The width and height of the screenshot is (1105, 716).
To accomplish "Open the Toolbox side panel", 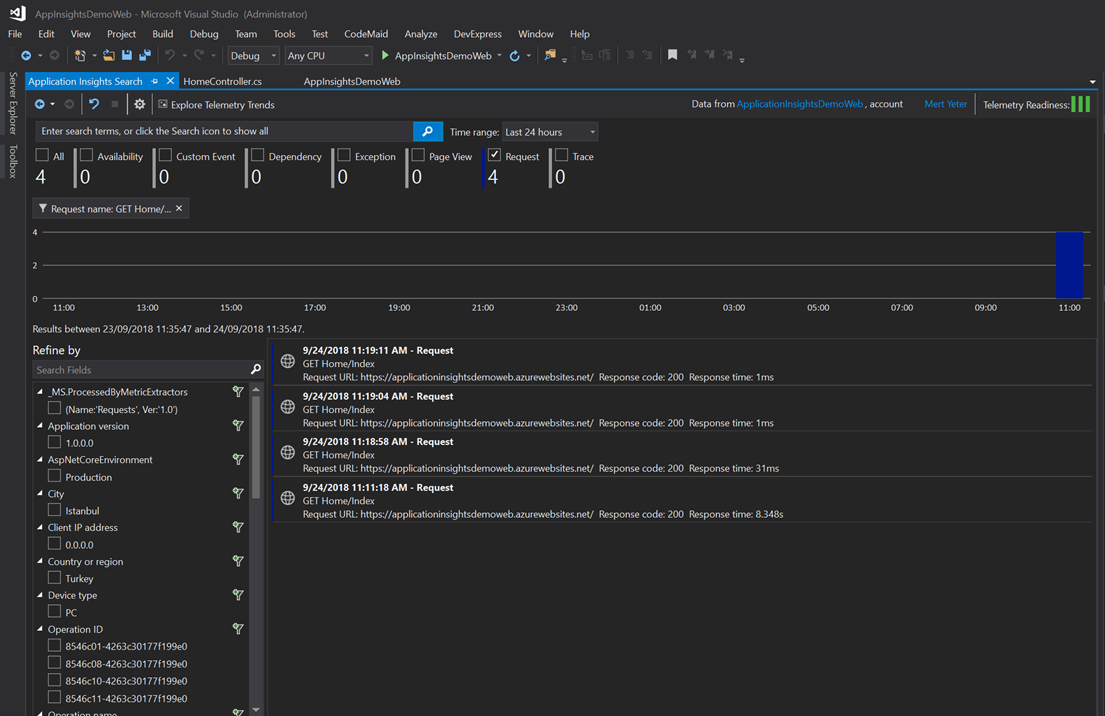I will (x=13, y=161).
